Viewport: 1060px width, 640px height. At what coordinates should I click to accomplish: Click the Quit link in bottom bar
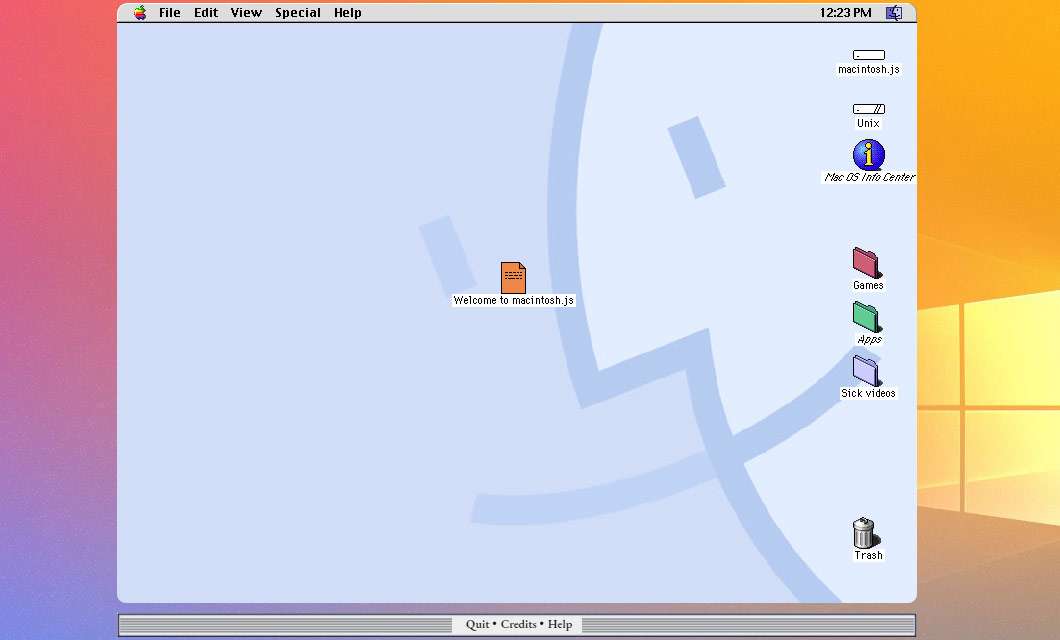click(x=477, y=624)
